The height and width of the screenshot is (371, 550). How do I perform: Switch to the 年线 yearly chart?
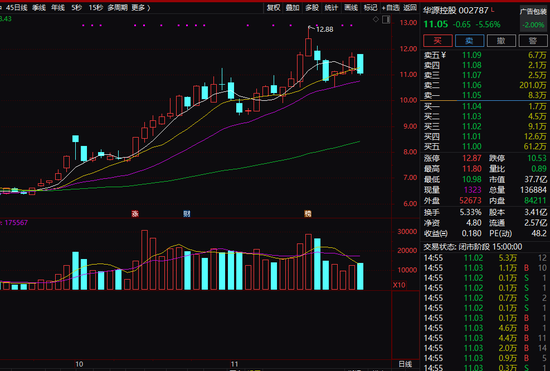click(58, 8)
